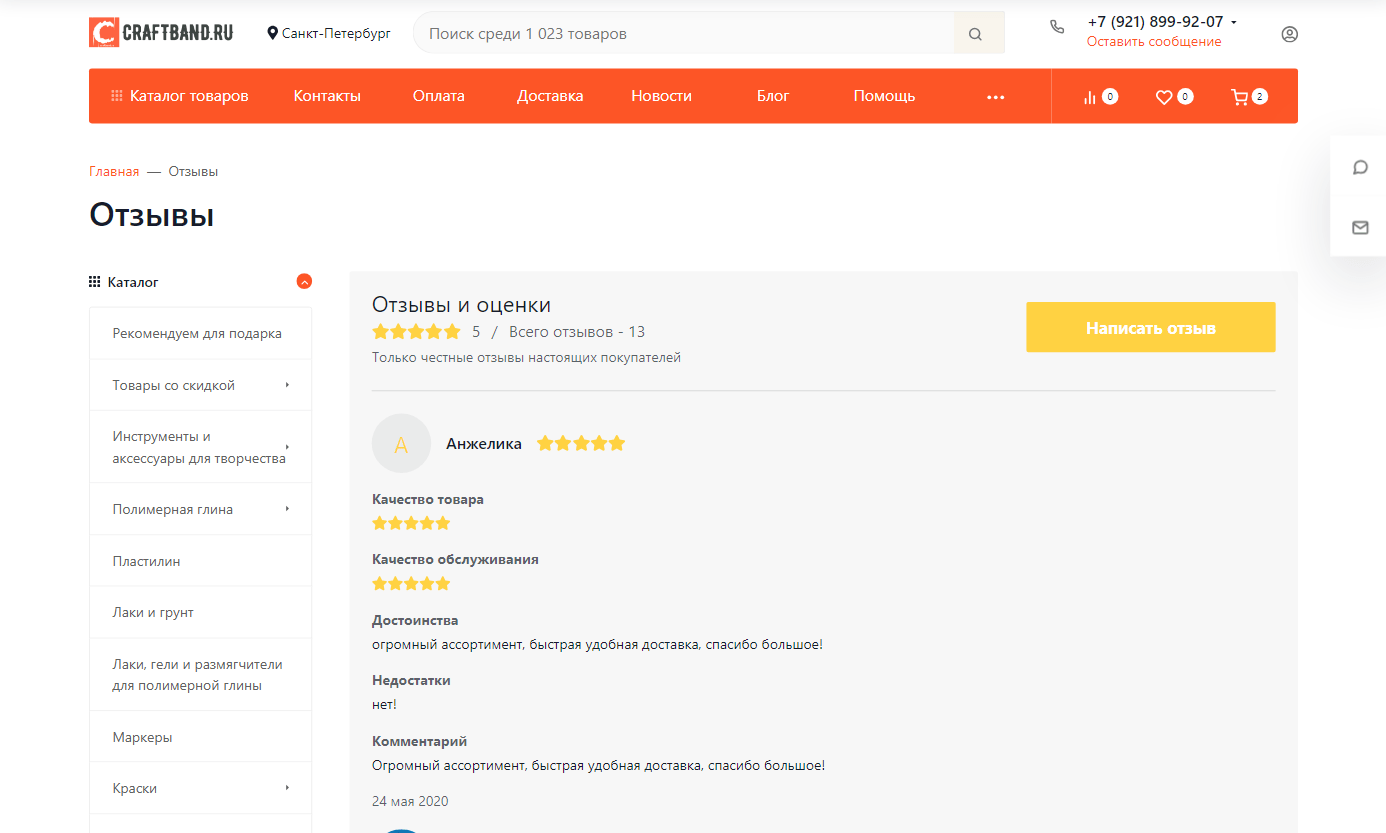Expand Полимерная глина submenu arrow
Screen dimensions: 1386x833
[287, 509]
